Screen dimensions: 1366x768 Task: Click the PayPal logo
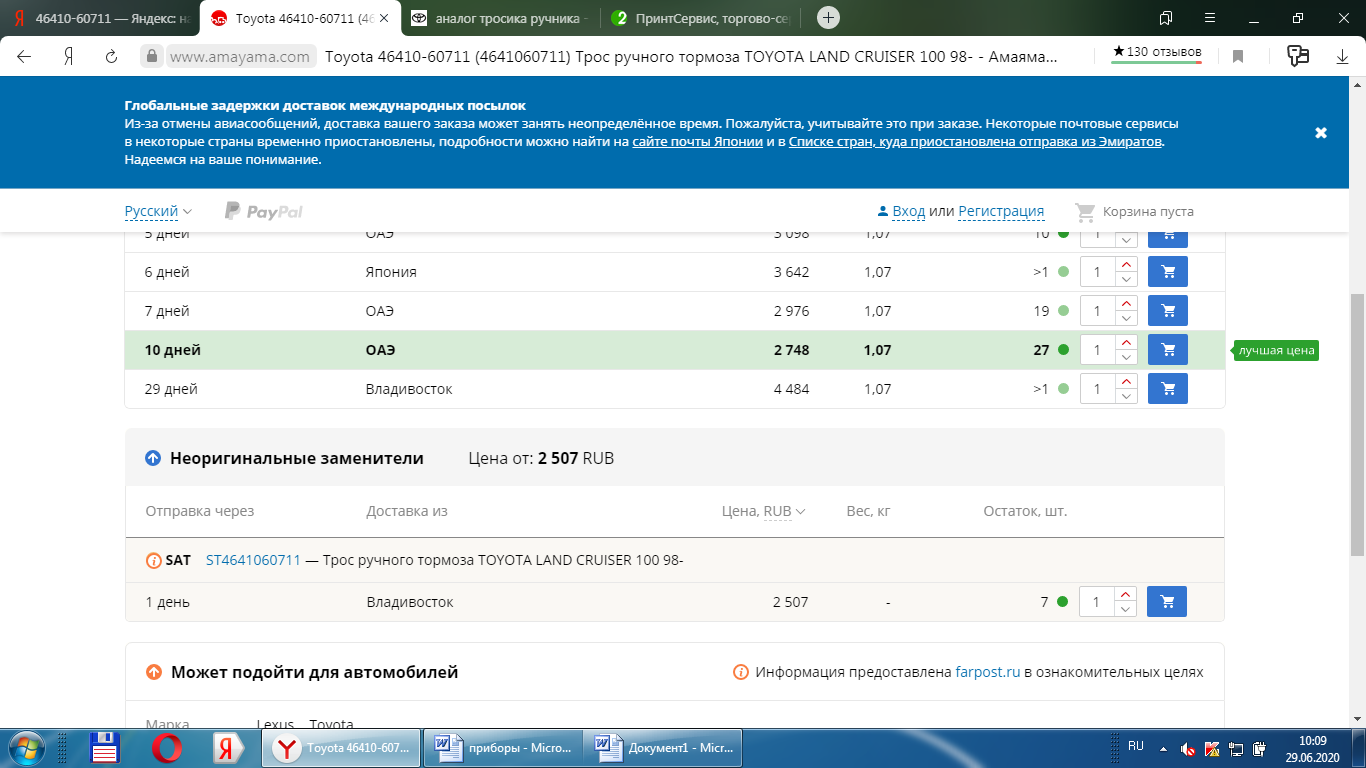[264, 211]
